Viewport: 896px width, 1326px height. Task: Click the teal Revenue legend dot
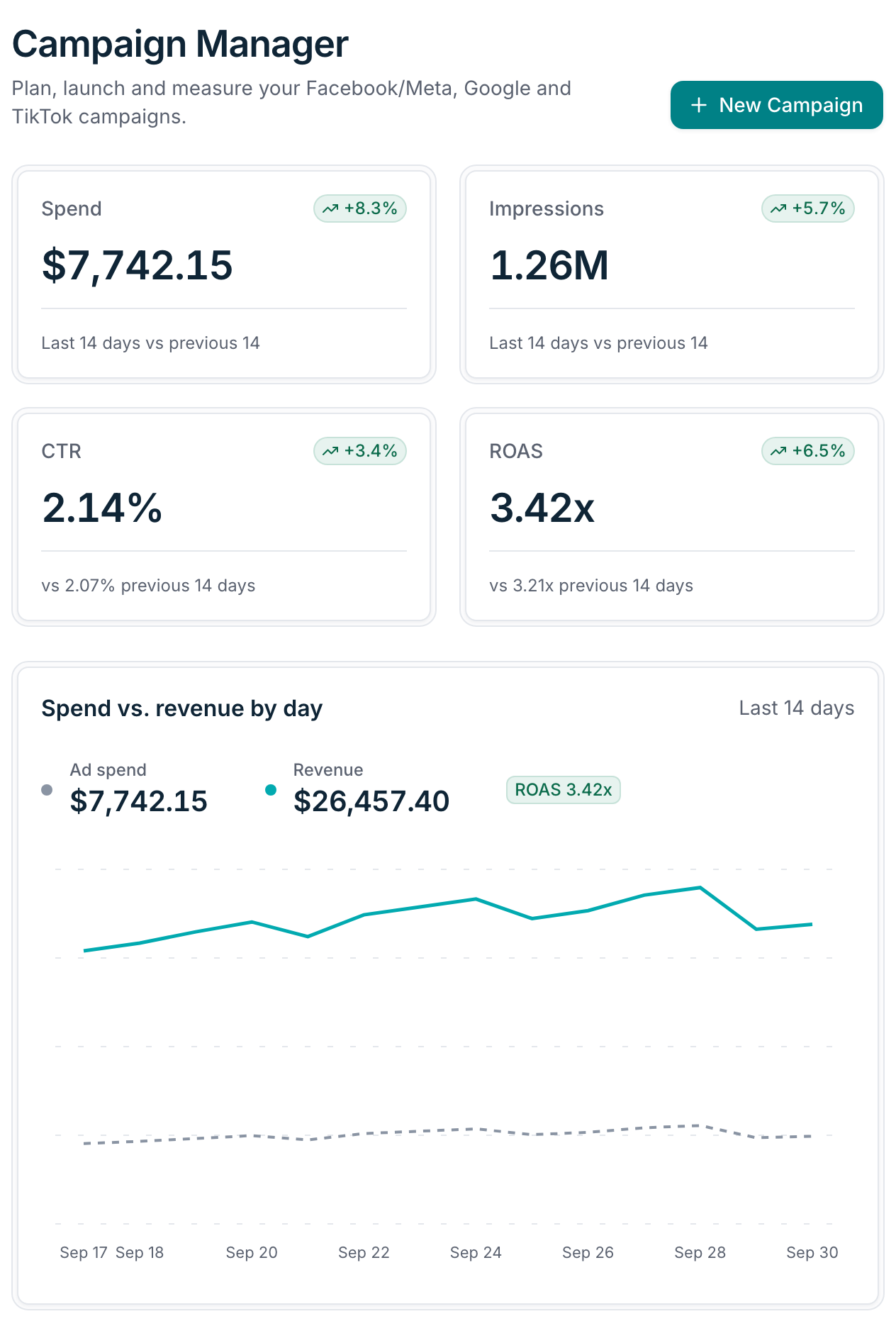(x=271, y=790)
